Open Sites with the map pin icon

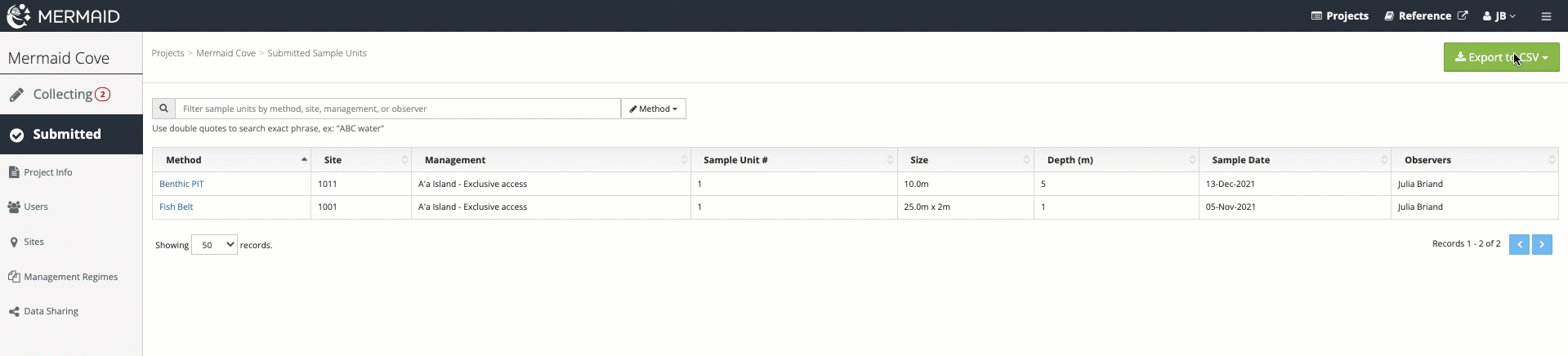pyautogui.click(x=26, y=242)
